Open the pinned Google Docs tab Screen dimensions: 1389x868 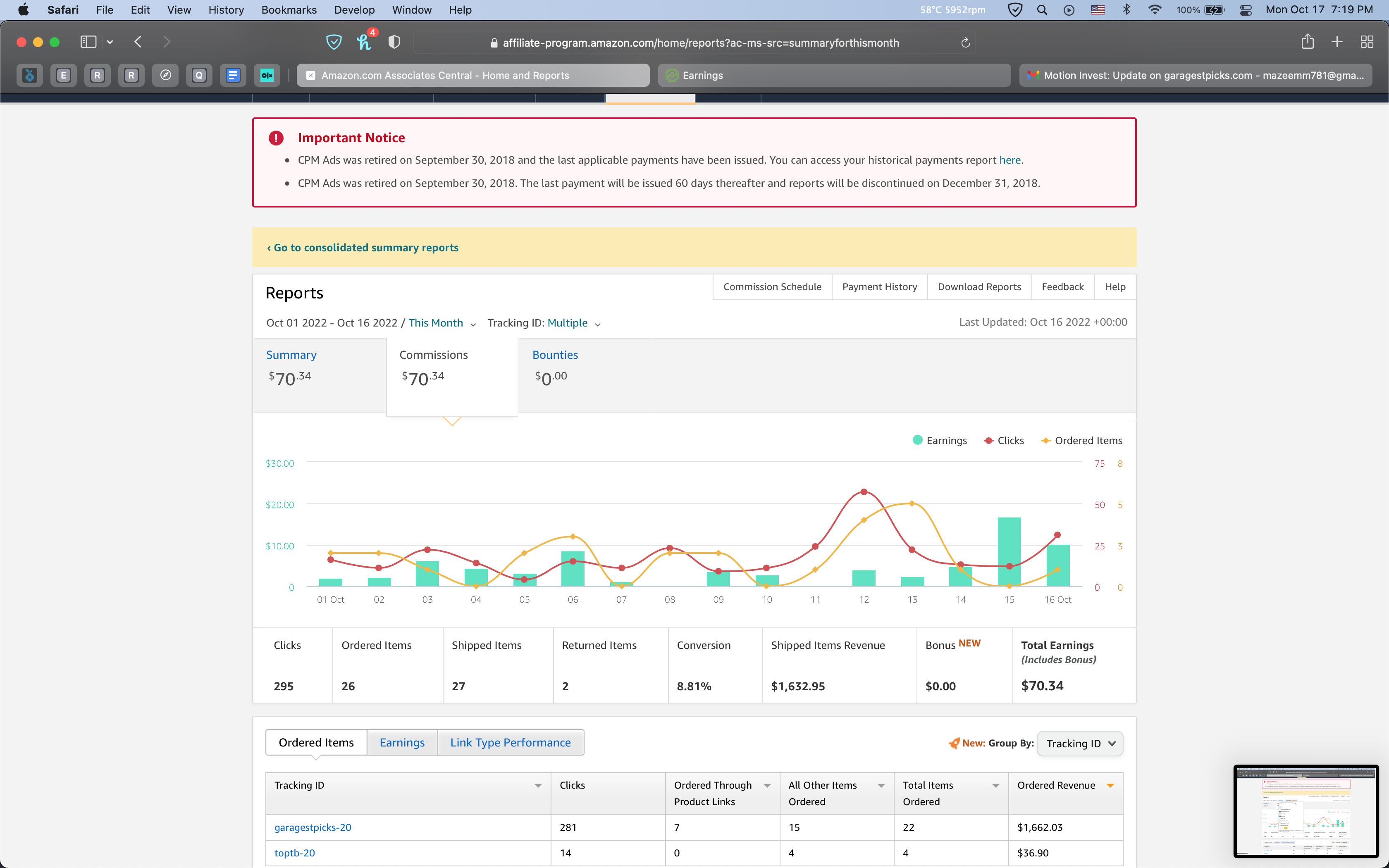pyautogui.click(x=233, y=75)
